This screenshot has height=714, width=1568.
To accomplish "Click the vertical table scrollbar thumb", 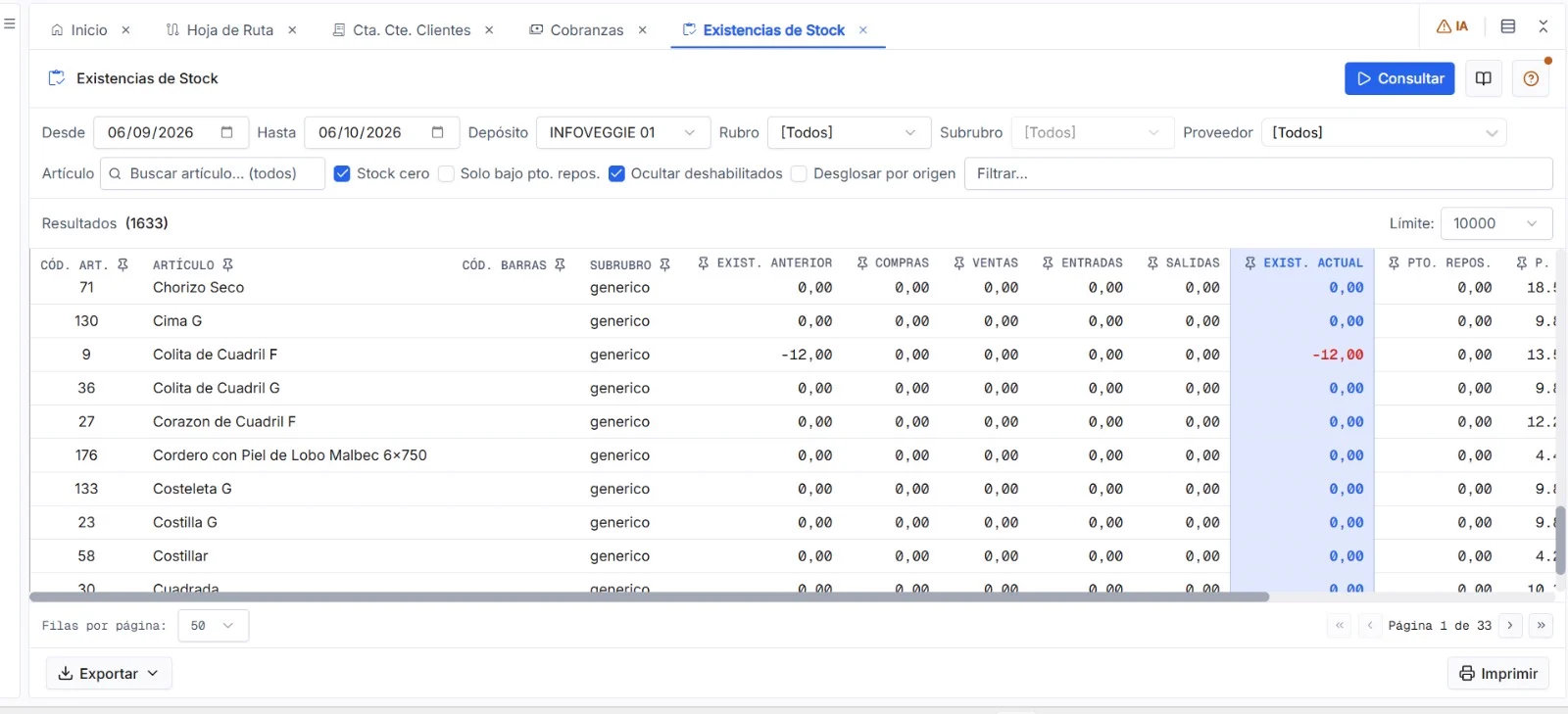I will click(x=1560, y=541).
